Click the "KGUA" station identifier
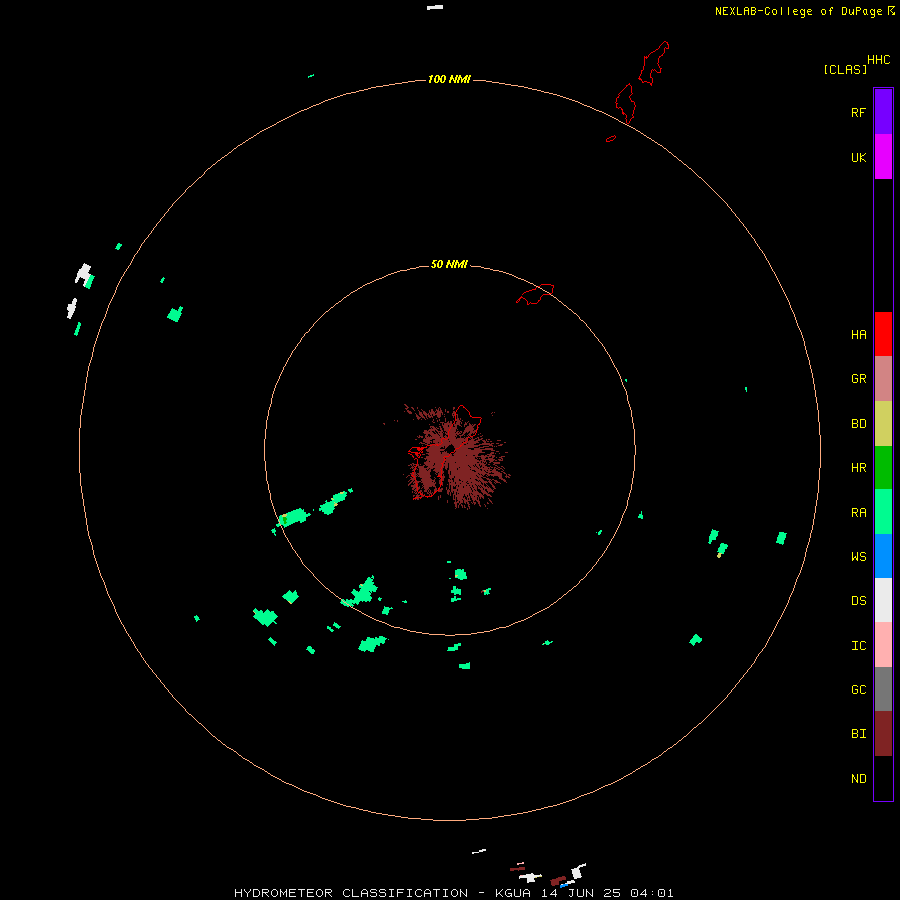 click(514, 893)
